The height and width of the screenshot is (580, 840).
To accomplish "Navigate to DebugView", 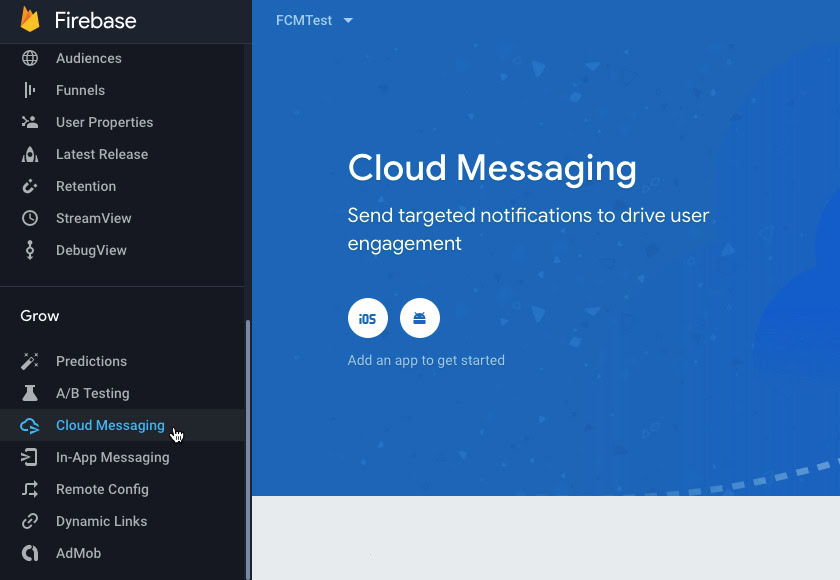I will coord(91,250).
